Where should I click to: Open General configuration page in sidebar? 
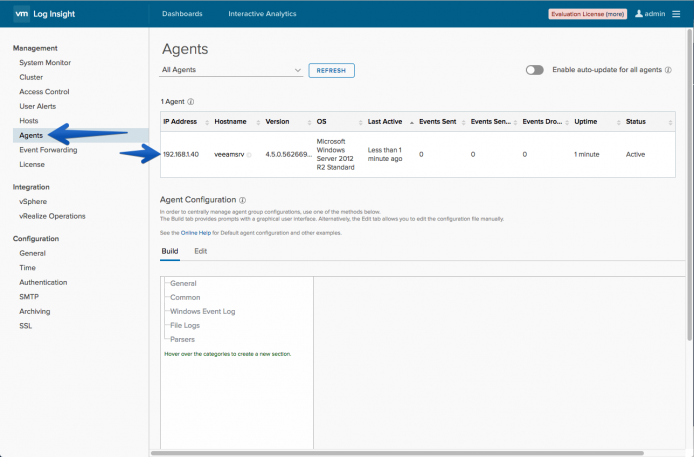(x=32, y=253)
